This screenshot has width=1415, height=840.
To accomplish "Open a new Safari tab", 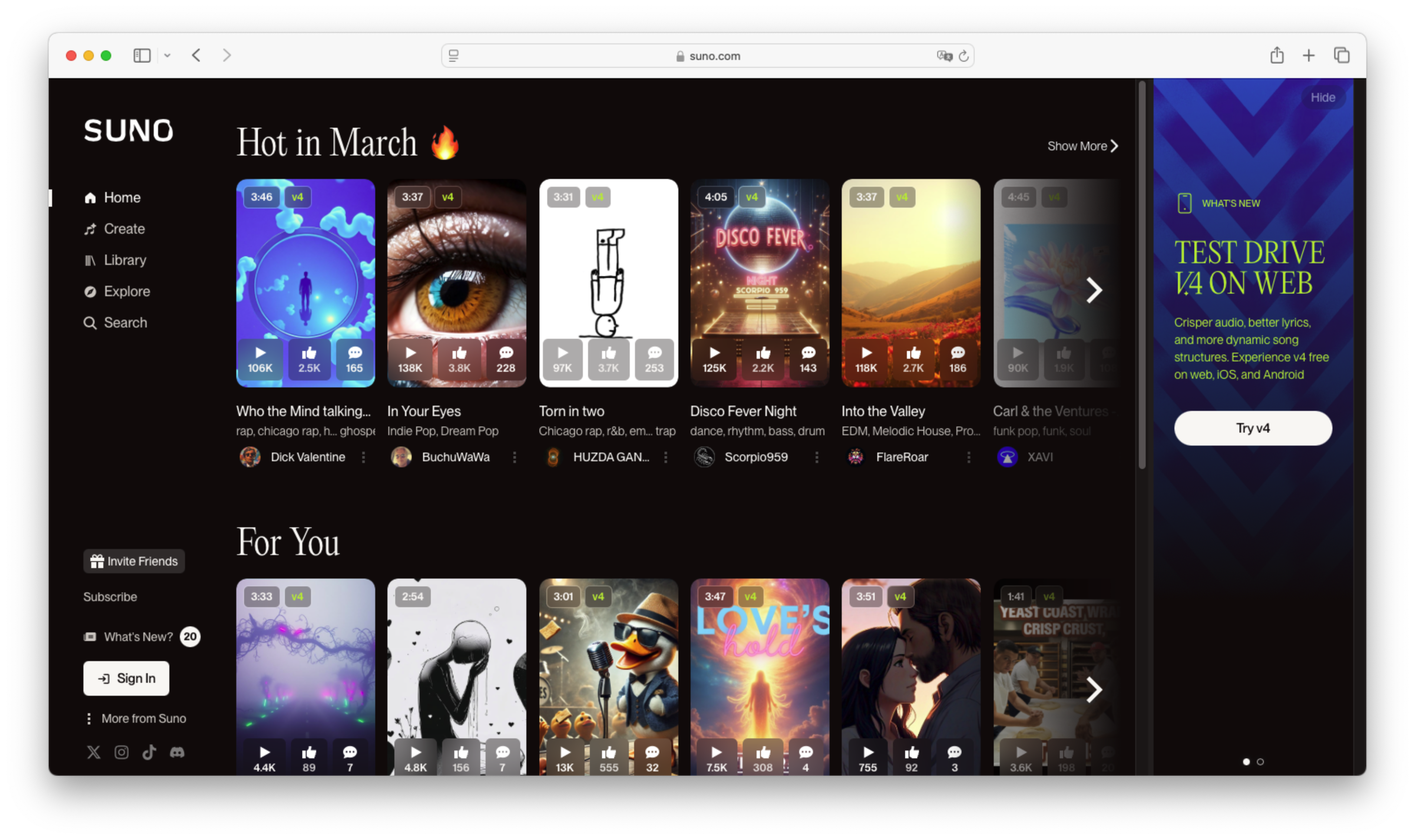I will [x=1308, y=56].
